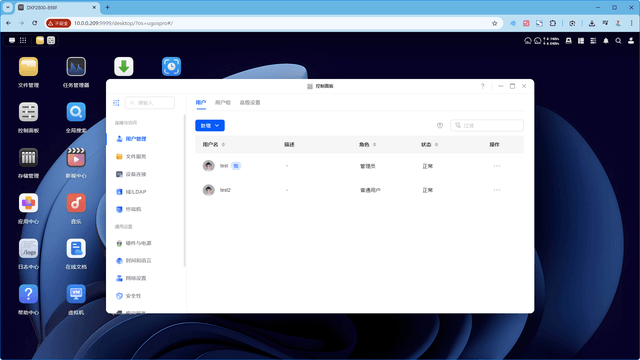Screen dimensions: 640x360
Task: Open the 控制面板 desktop icon
Action: (x=28, y=112)
